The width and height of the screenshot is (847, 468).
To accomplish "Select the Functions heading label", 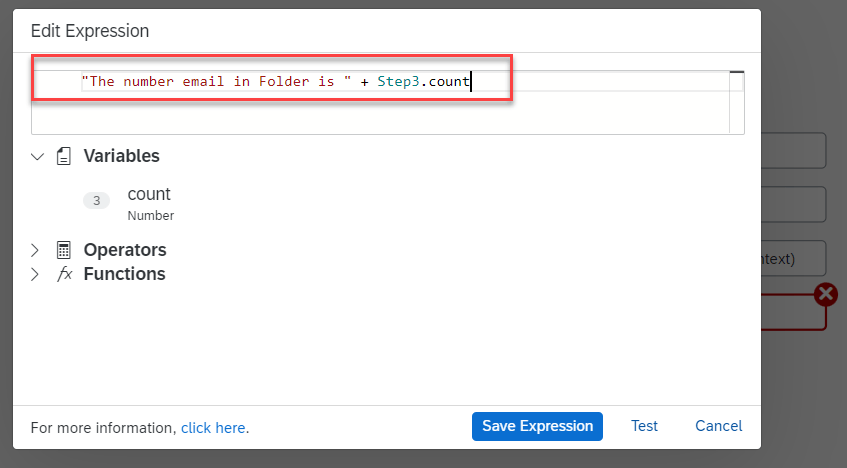I will [x=124, y=274].
